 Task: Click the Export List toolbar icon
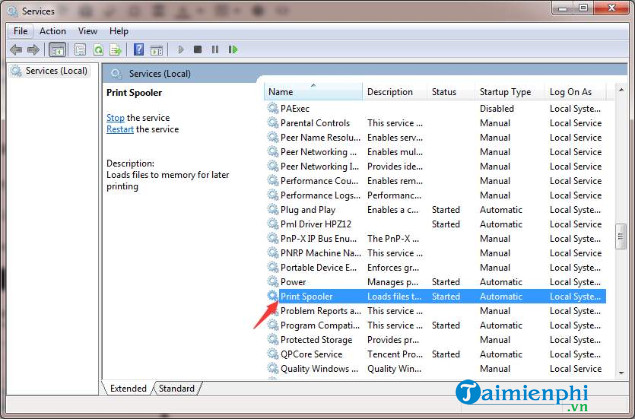tap(116, 50)
